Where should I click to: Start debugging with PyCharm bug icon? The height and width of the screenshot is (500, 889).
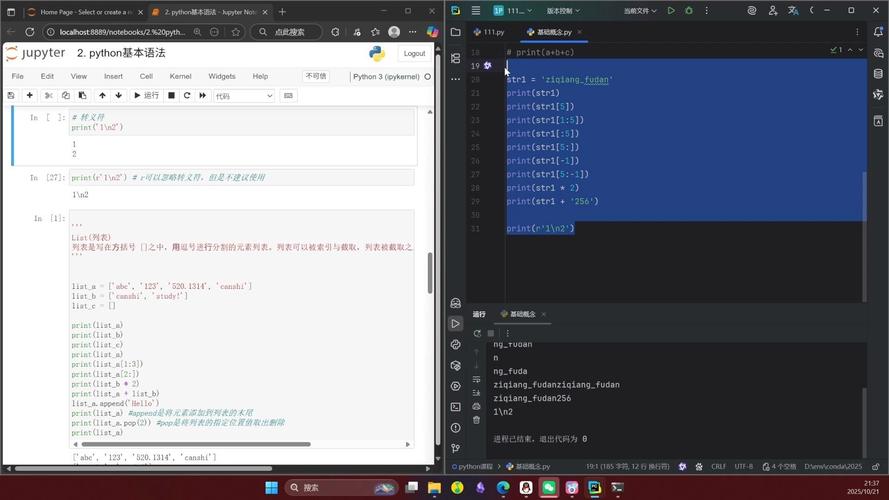689,10
